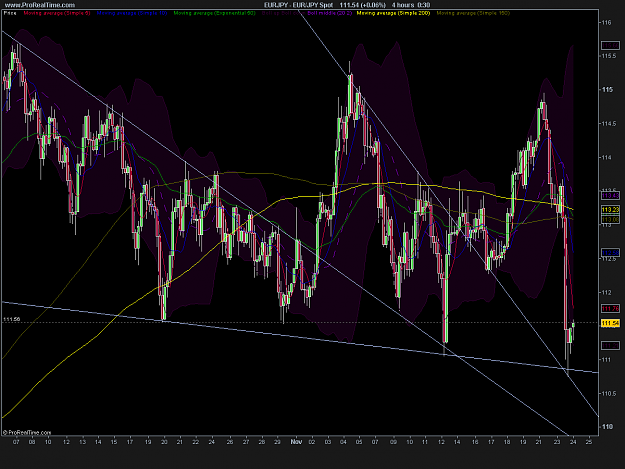Click the purple 113.43 price tag
Screen dimensions: 625x469
point(610,196)
